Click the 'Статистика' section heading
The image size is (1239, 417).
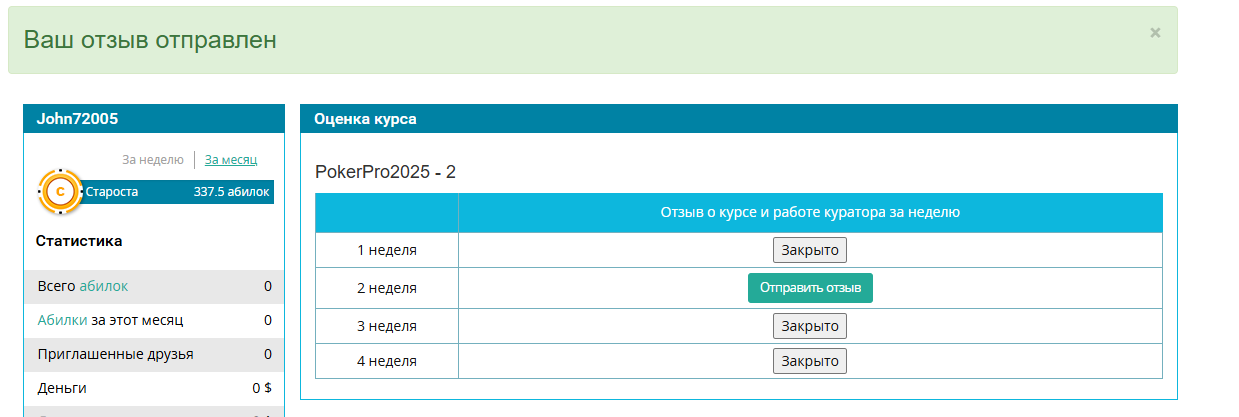(79, 241)
